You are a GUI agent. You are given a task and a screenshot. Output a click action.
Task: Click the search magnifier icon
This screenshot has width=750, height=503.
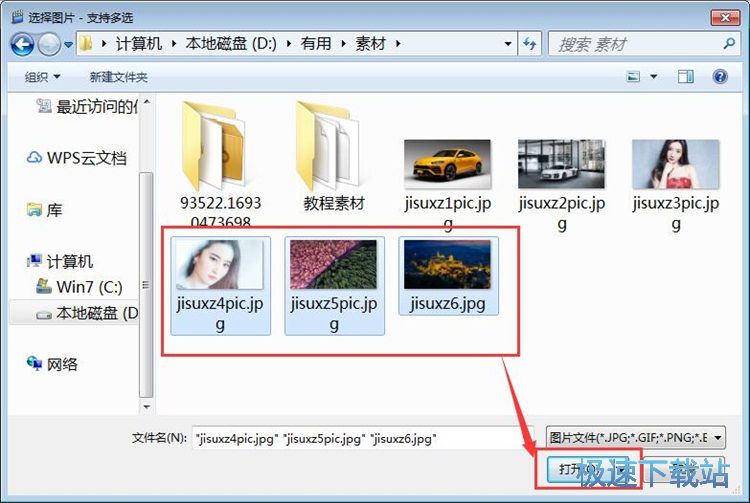729,44
